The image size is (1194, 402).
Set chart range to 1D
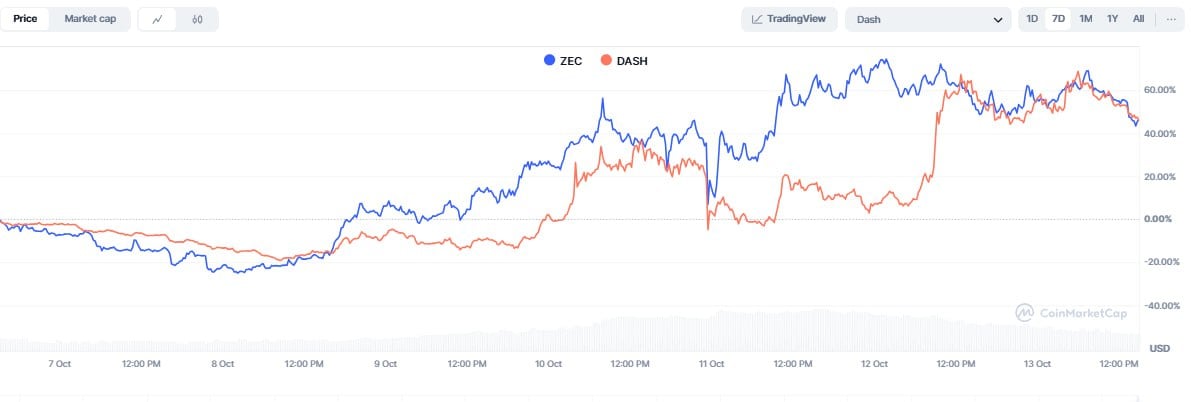[1032, 19]
